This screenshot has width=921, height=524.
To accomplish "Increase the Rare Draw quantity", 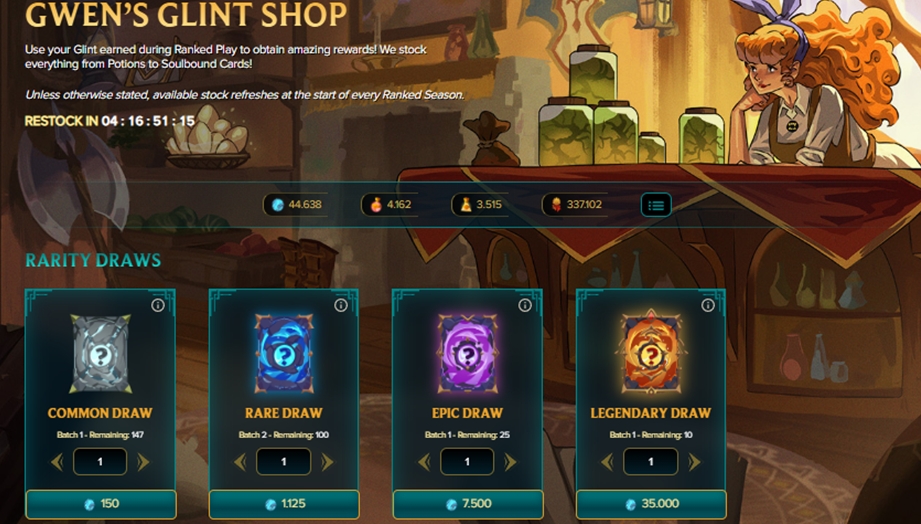I will 327,462.
